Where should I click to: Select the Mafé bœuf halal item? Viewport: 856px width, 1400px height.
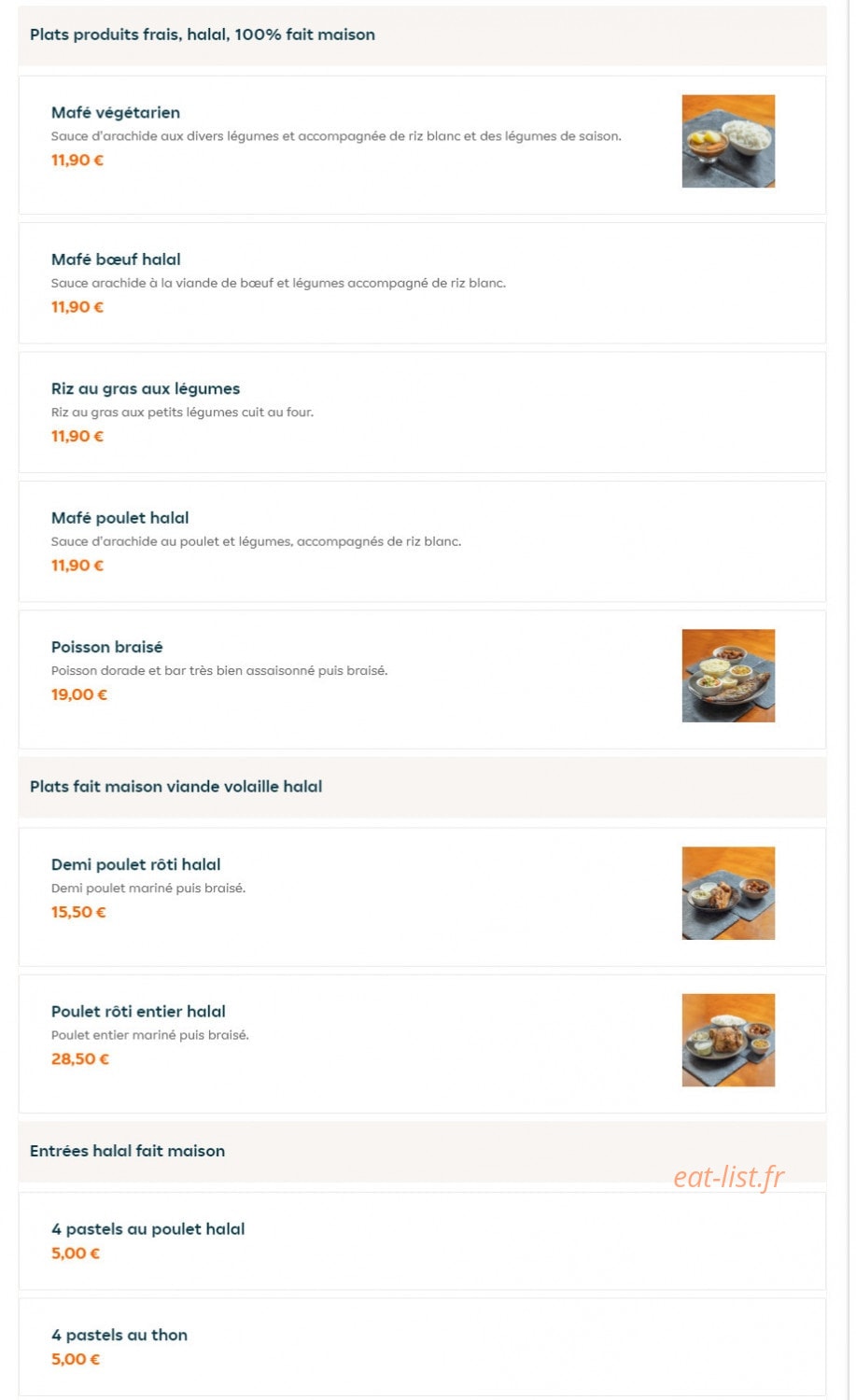pos(422,283)
